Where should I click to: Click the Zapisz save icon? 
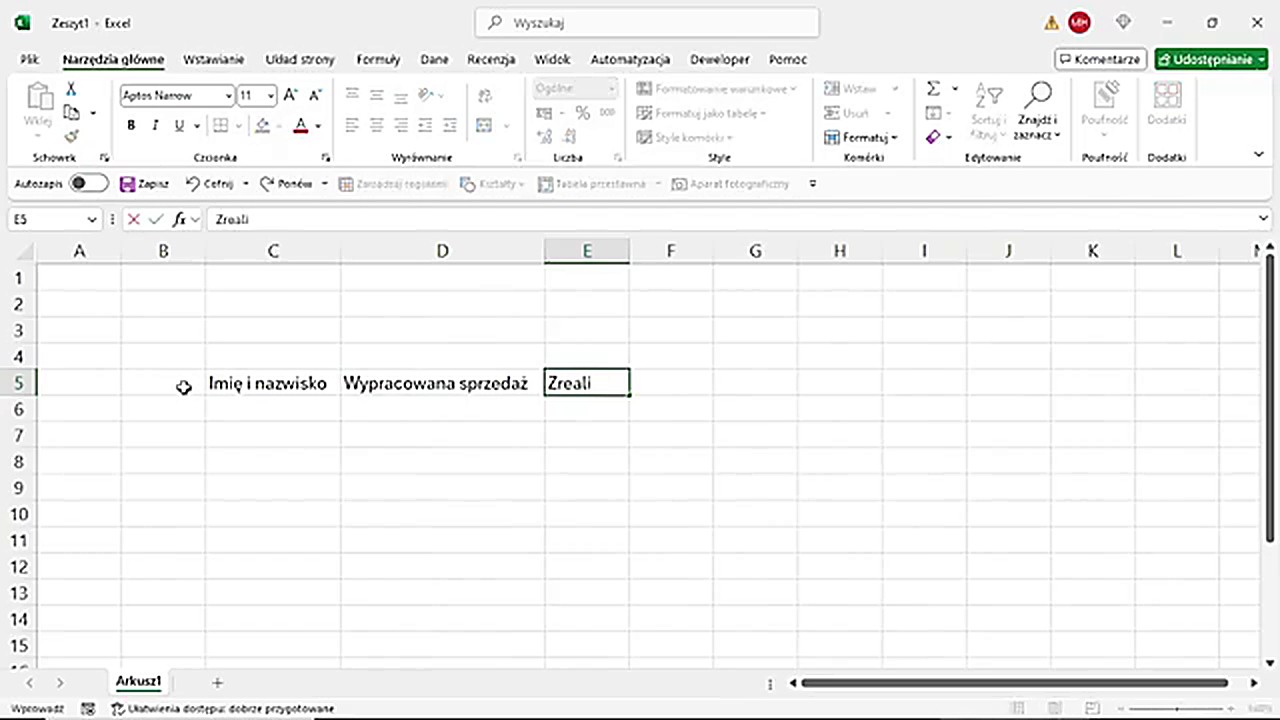pos(127,184)
